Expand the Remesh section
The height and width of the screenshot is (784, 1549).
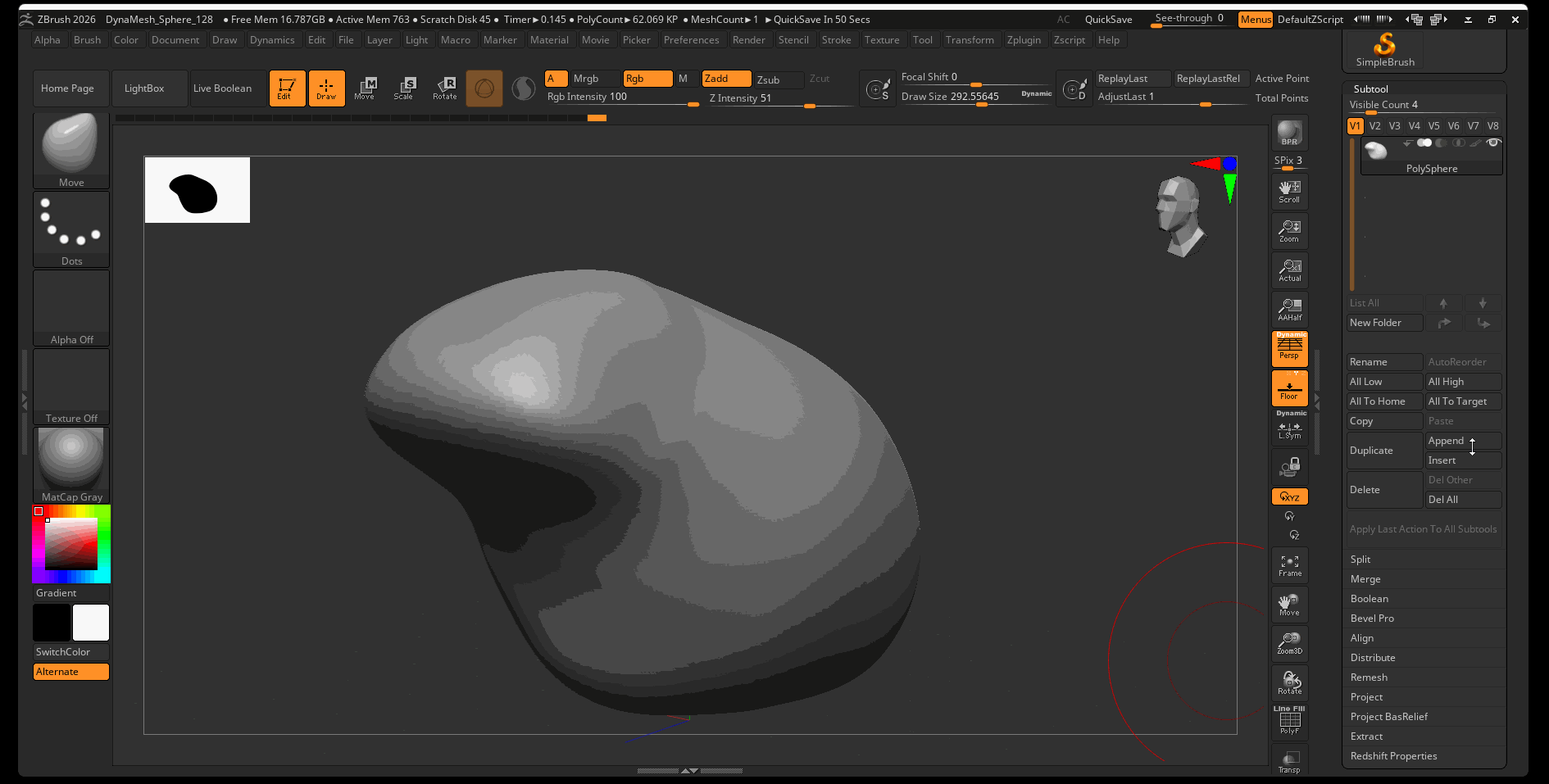point(1369,678)
